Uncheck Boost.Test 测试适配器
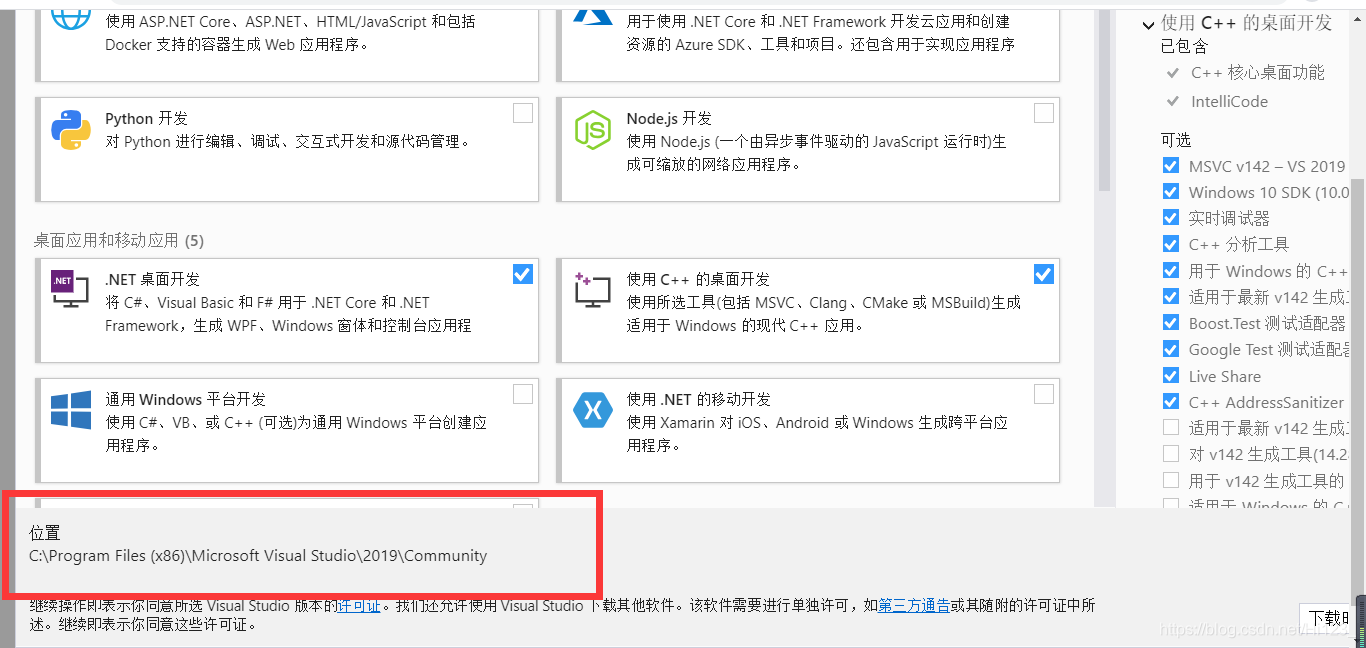Image resolution: width=1366 pixels, height=648 pixels. (1171, 323)
